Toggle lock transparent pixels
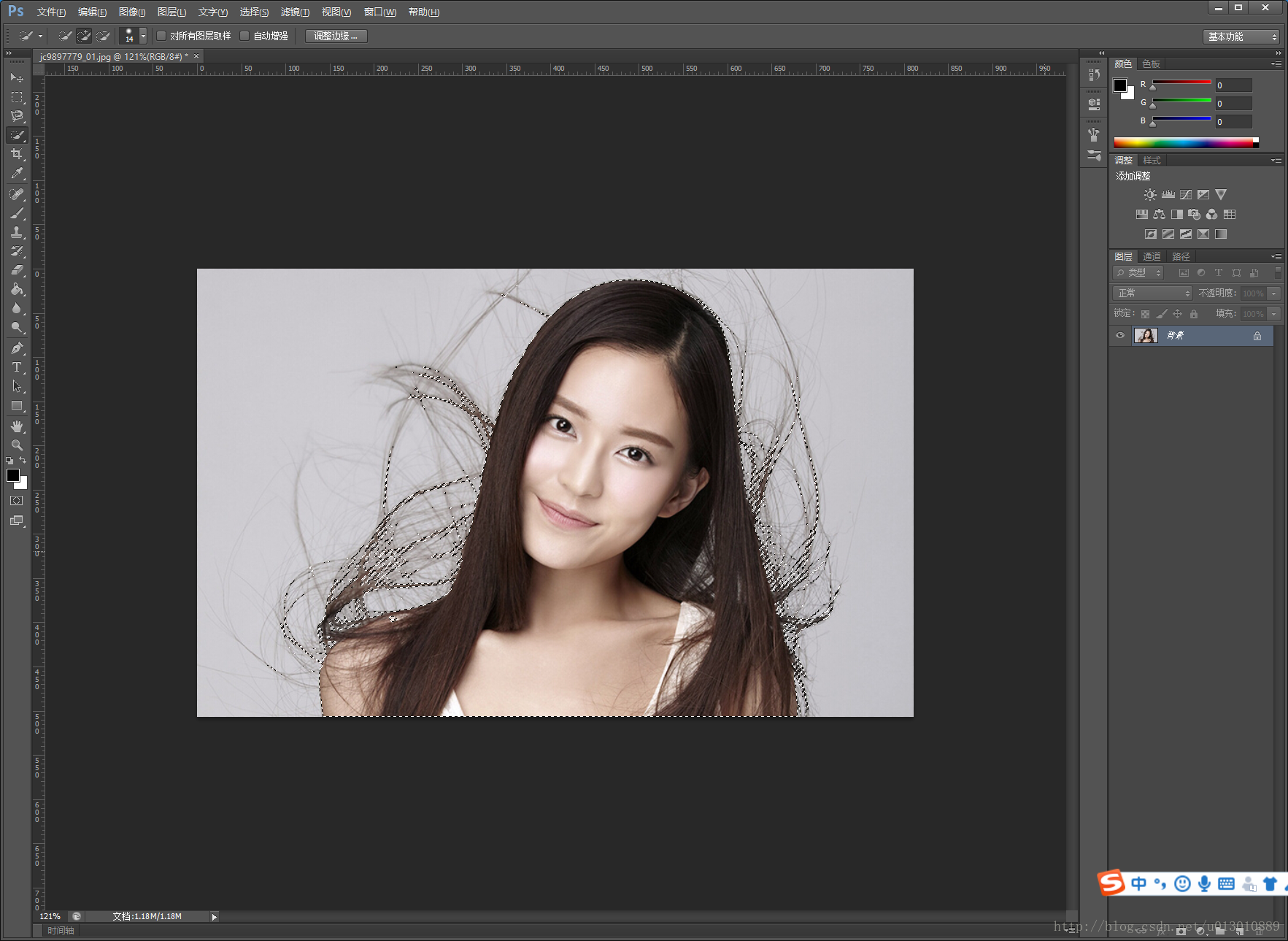This screenshot has width=1288, height=941. (1145, 314)
